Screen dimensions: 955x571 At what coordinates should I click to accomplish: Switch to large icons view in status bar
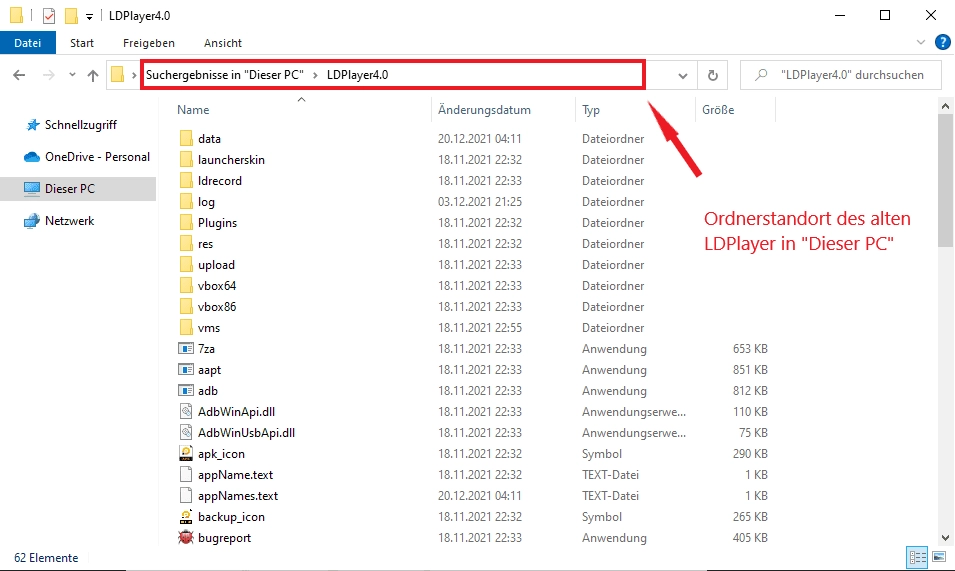tap(939, 557)
